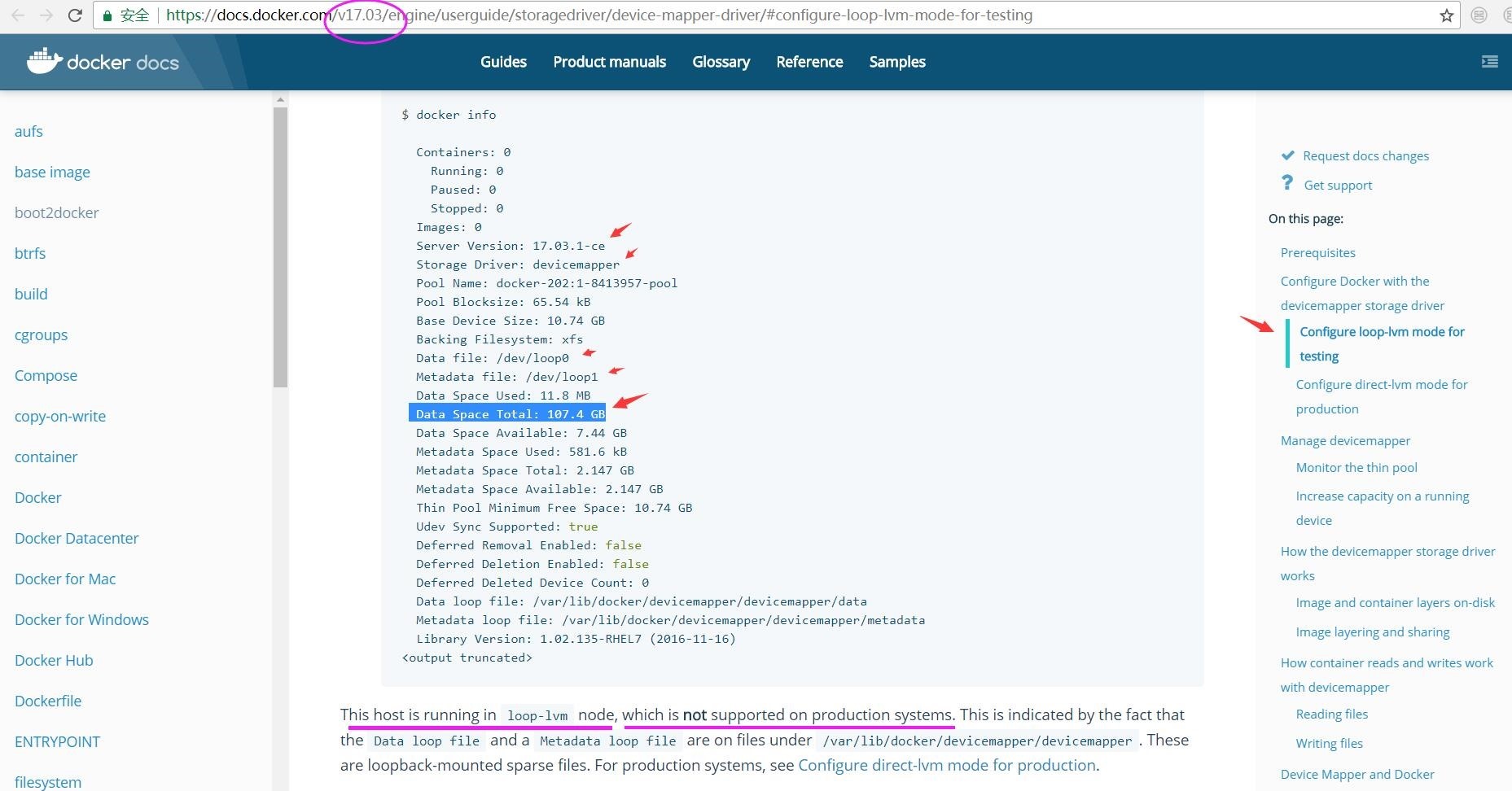
Task: Click the $ docker info command line
Action: (x=449, y=115)
